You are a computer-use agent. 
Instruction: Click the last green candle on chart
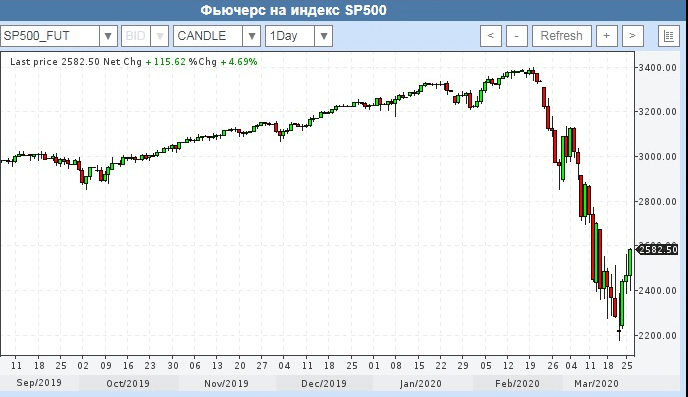631,262
